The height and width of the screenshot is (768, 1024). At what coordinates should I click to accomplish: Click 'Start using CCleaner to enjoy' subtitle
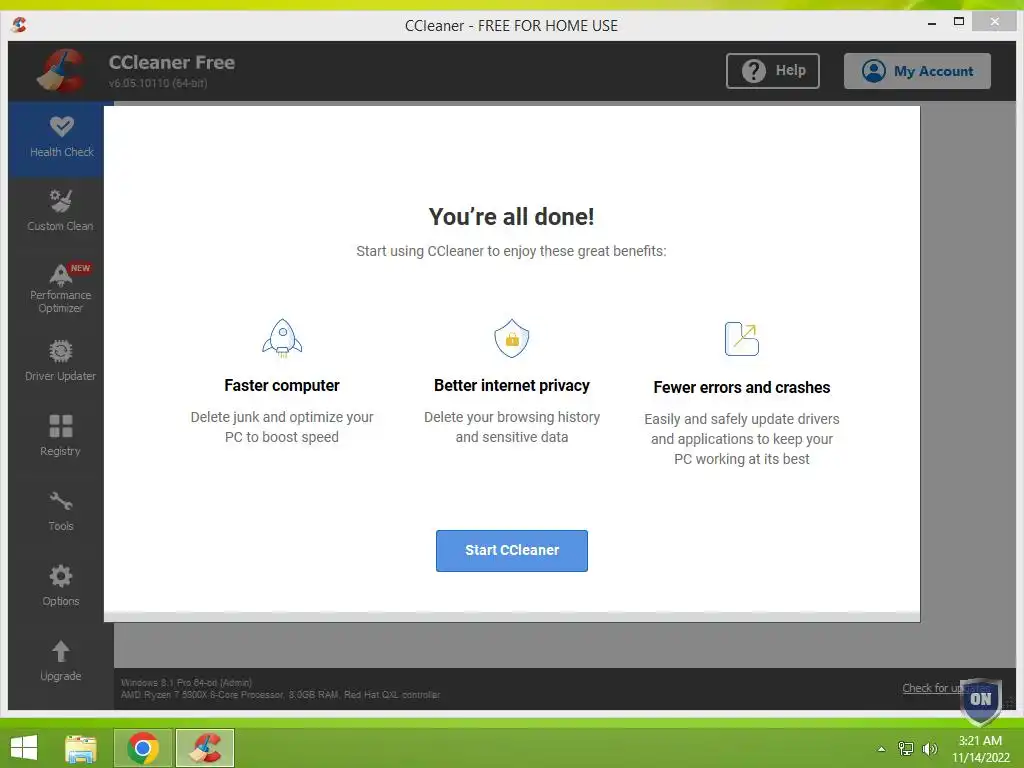coord(511,251)
